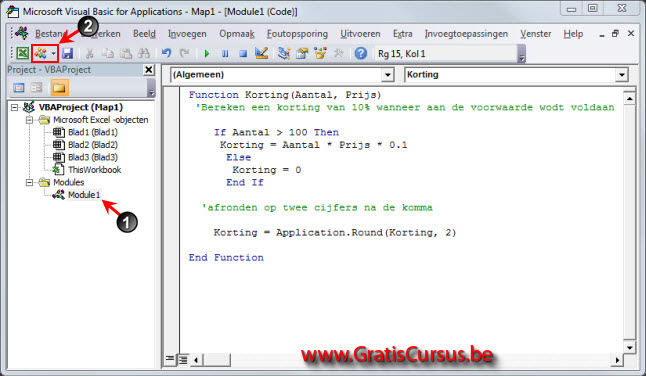Switch to Full Module View button
646x376 pixels.
183,360
